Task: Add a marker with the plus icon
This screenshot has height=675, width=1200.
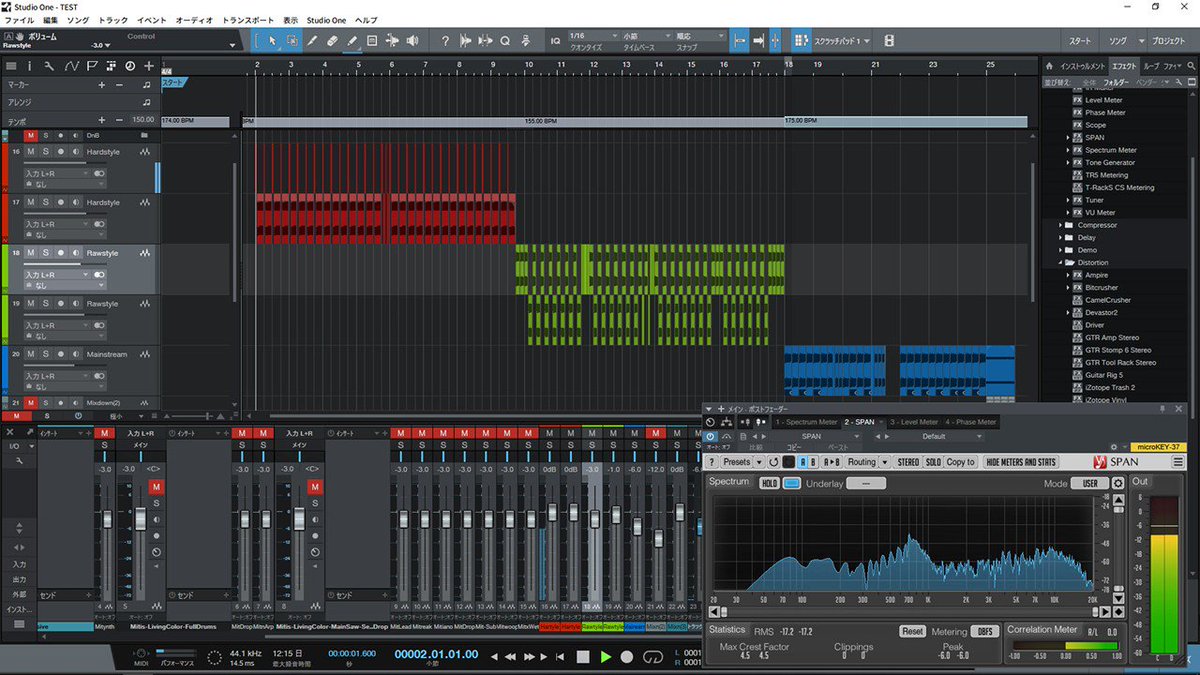Action: click(x=101, y=85)
